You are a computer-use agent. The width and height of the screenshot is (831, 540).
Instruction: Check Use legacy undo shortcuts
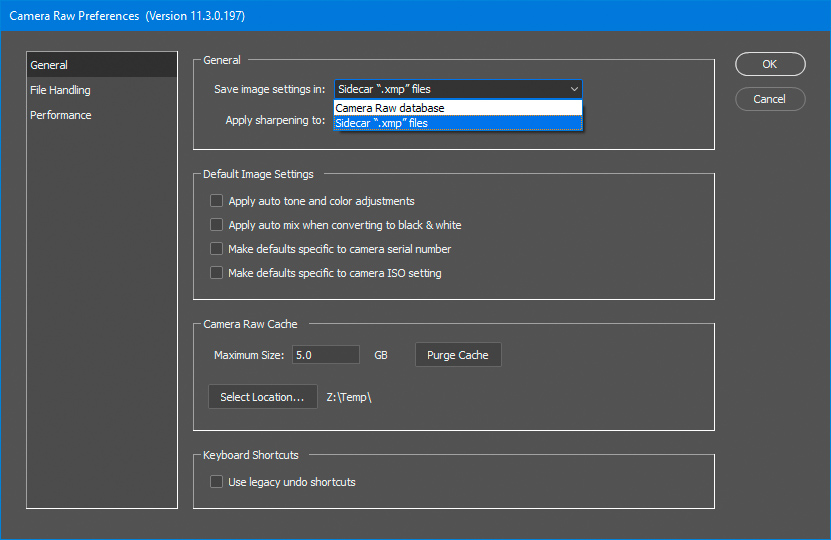(216, 482)
